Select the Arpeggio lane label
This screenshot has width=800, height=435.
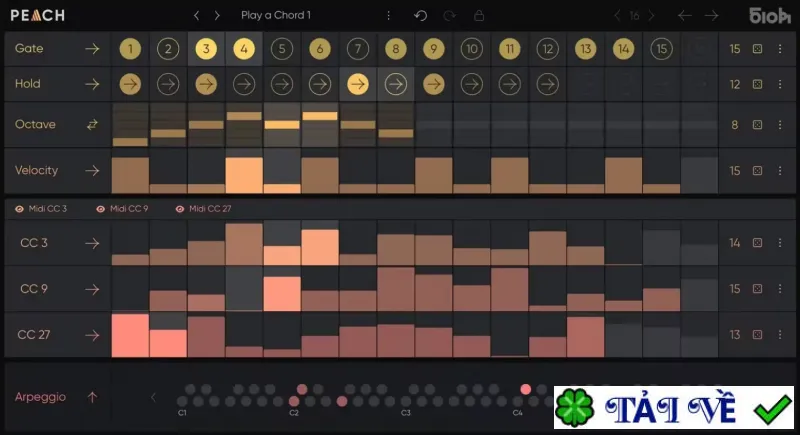(x=40, y=397)
